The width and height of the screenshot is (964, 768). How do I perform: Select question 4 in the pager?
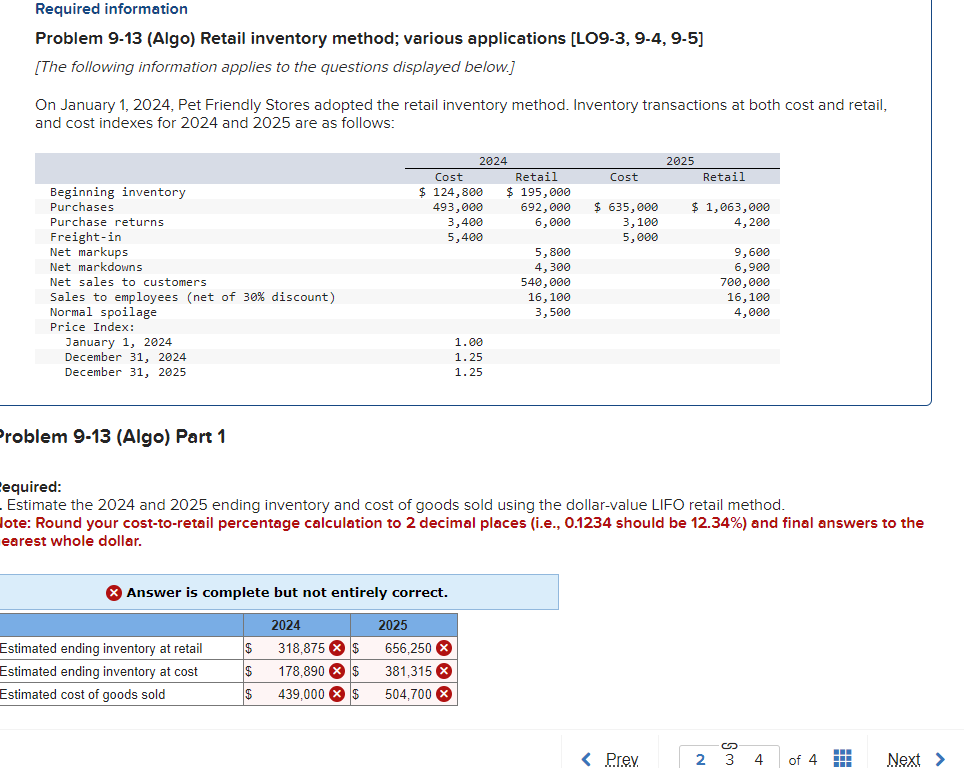pyautogui.click(x=758, y=759)
